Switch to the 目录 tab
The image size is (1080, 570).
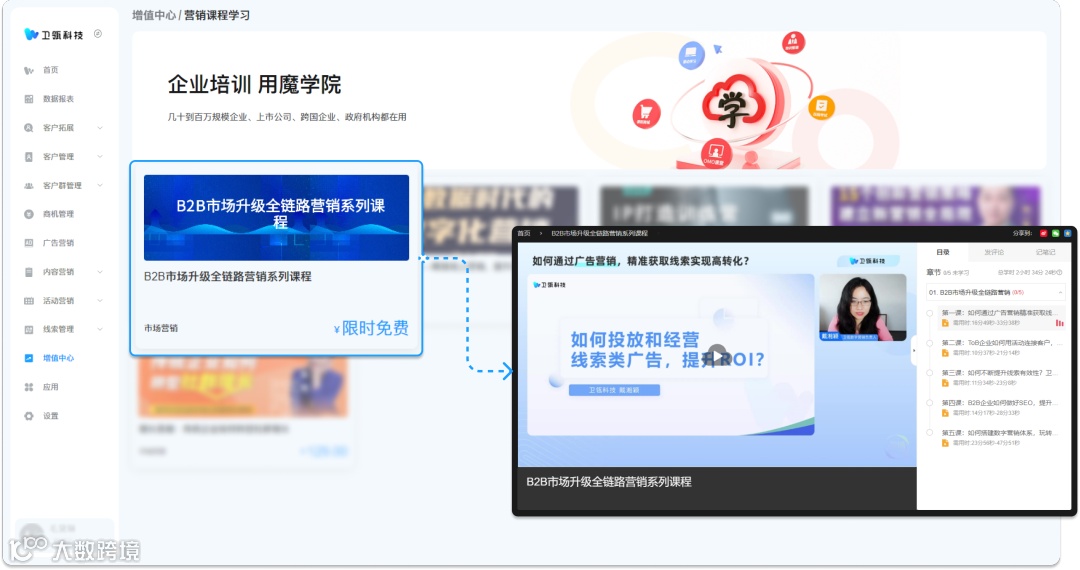(943, 253)
